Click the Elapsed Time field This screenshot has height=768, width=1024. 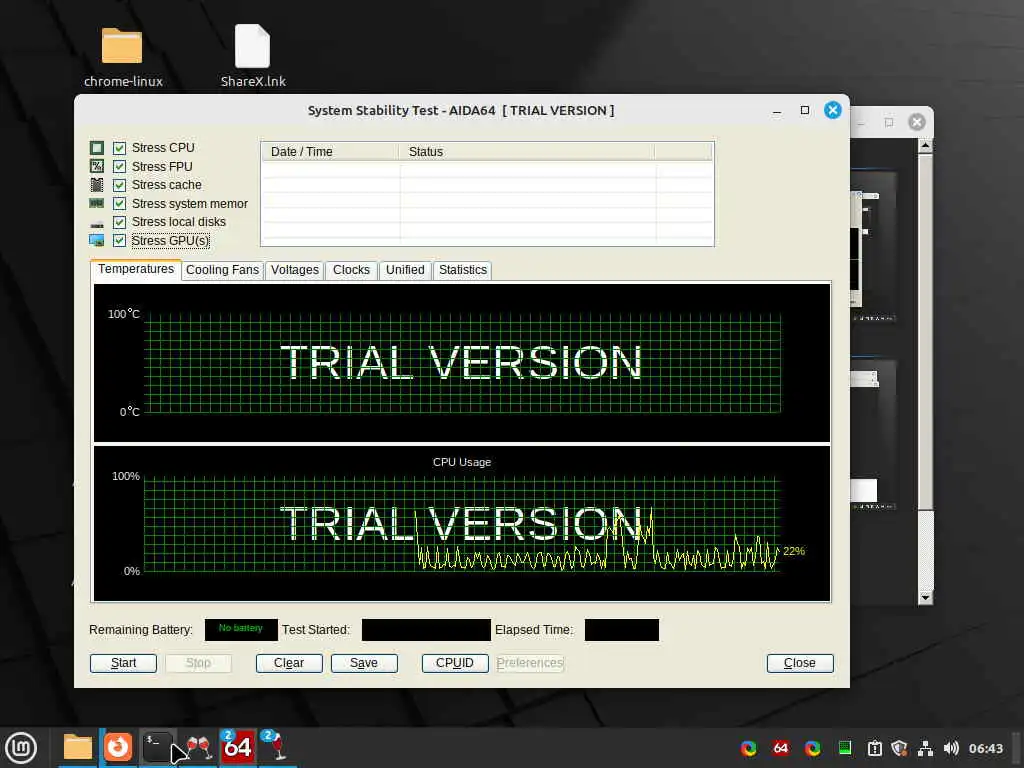coord(622,630)
